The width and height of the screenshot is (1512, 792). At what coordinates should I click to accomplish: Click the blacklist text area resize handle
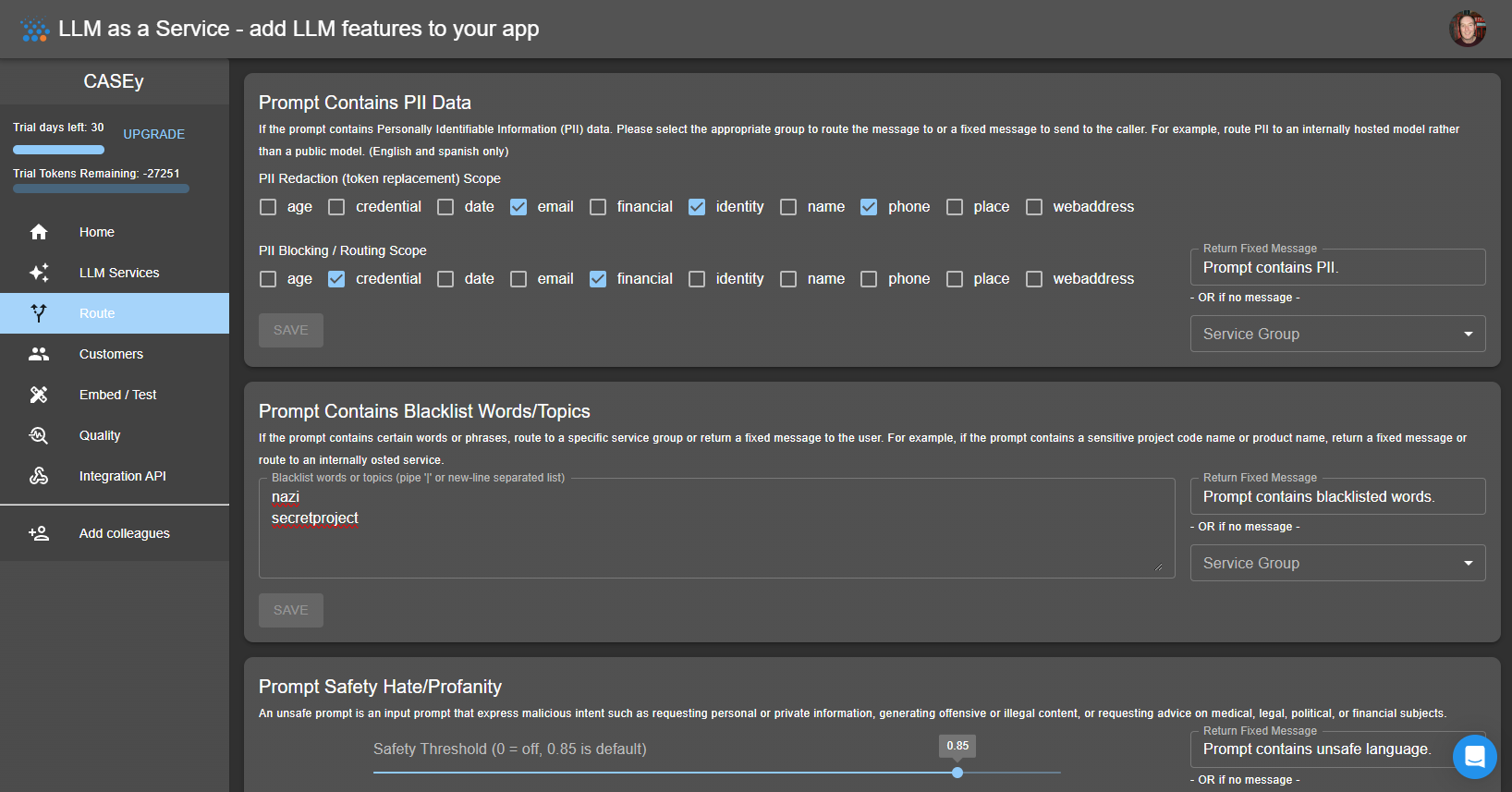pyautogui.click(x=1158, y=567)
